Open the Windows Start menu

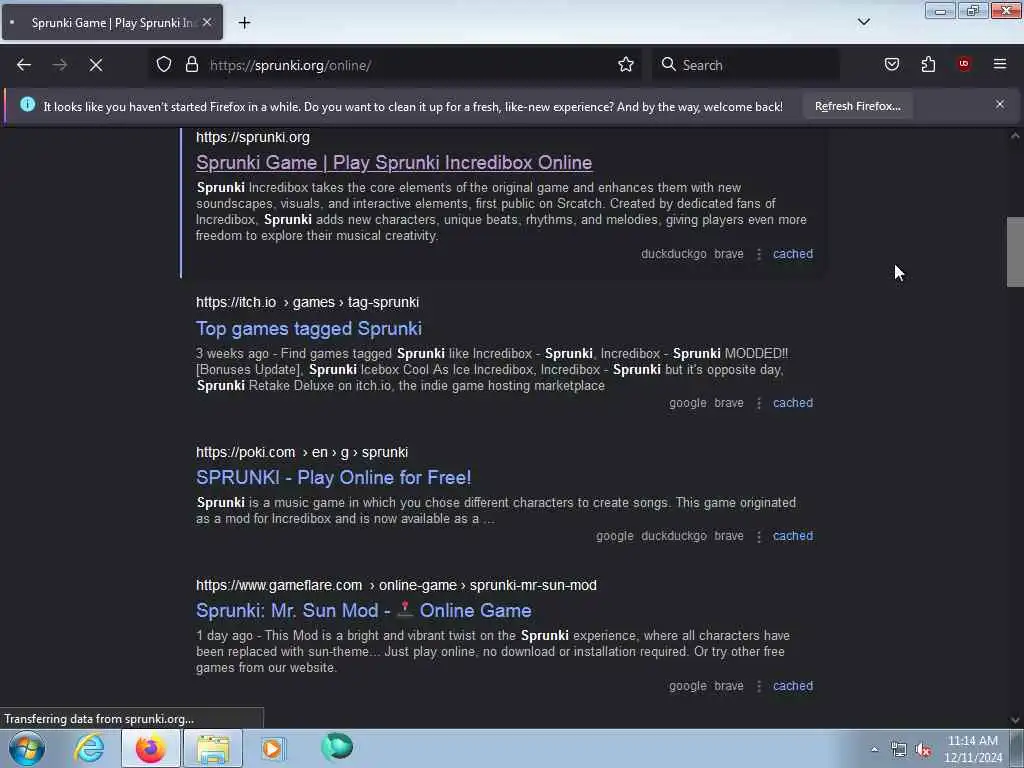click(27, 748)
